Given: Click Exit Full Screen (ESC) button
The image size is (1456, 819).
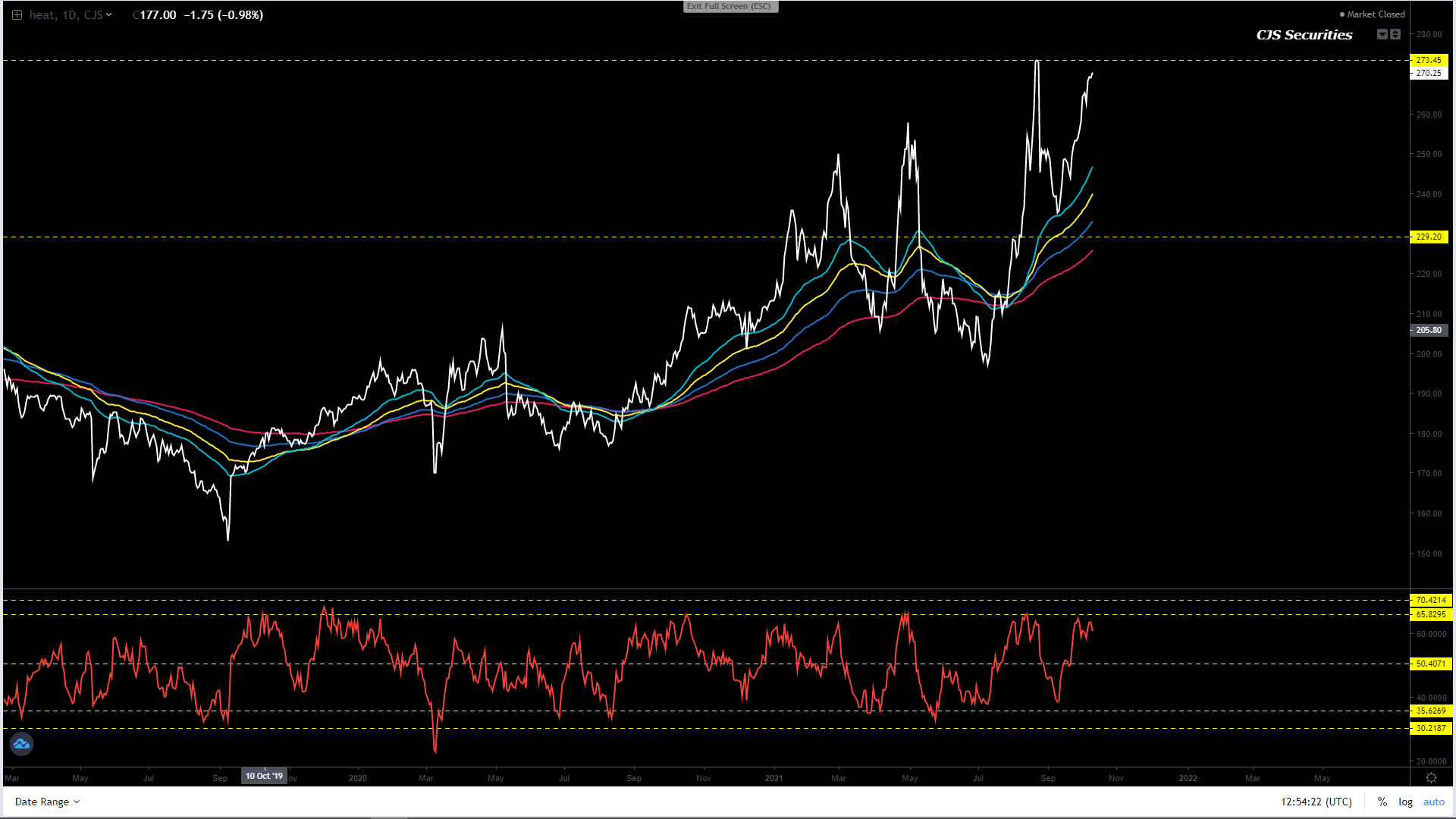Looking at the screenshot, I should tap(730, 7).
